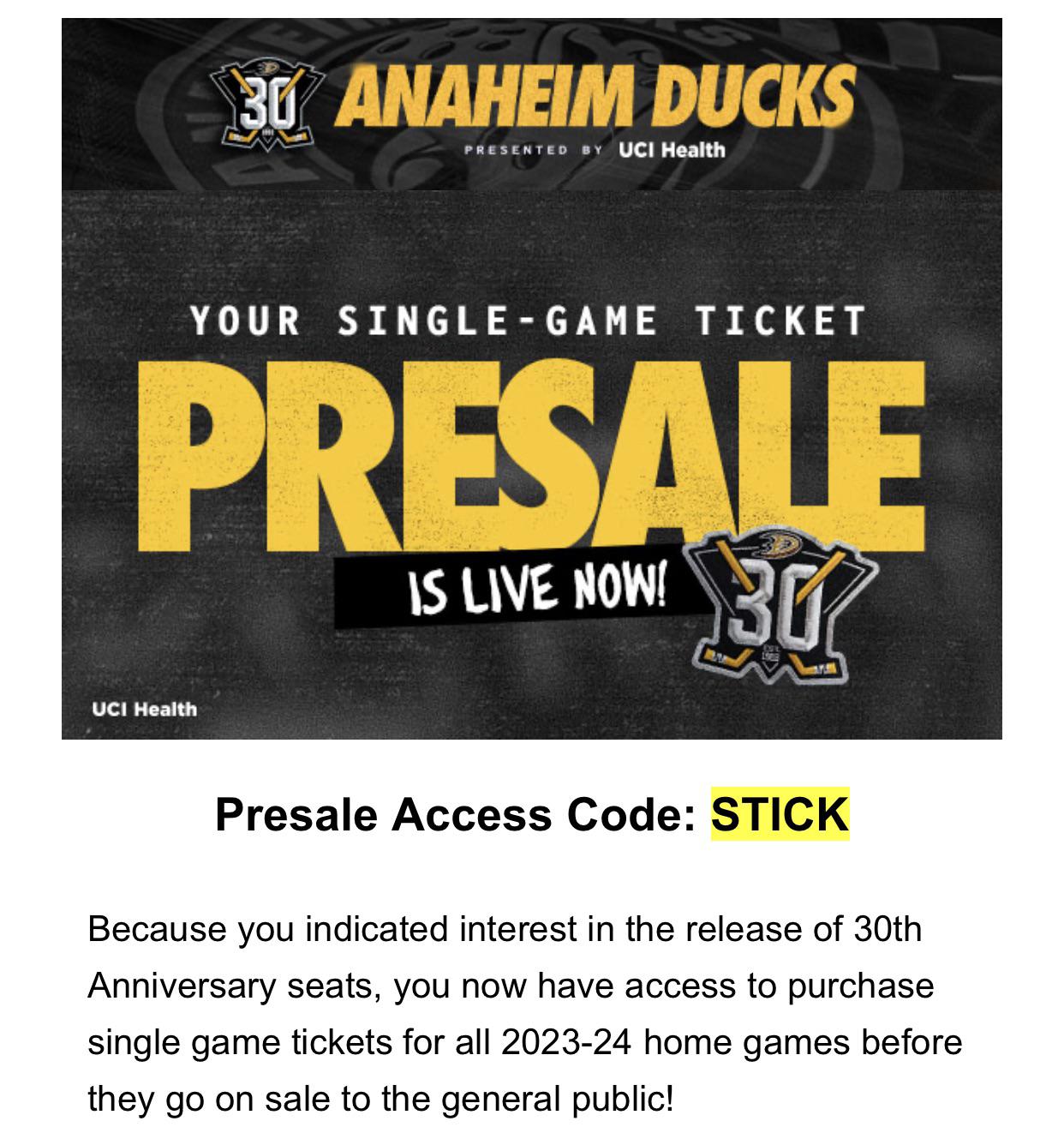Click the '30th' word in the paragraph
The image size is (1064, 1145).
point(887,929)
